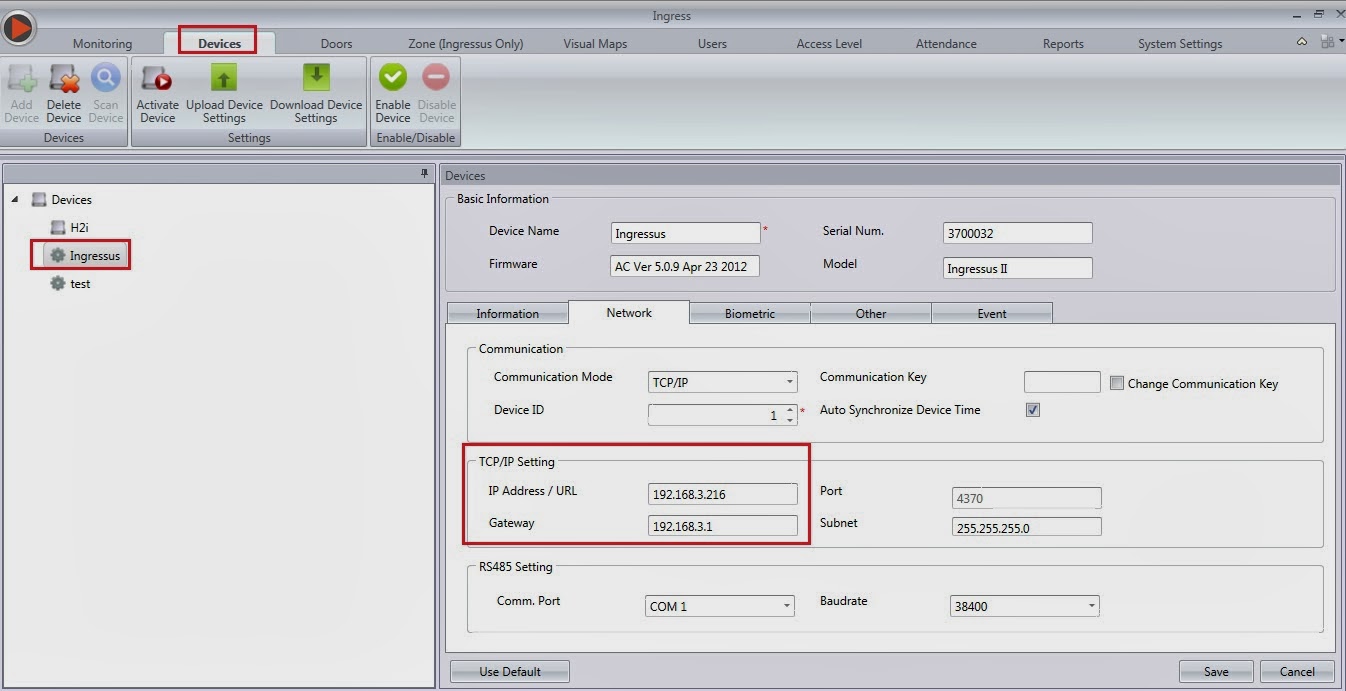Collapse the ribbon using the chevron icon

click(x=1301, y=42)
